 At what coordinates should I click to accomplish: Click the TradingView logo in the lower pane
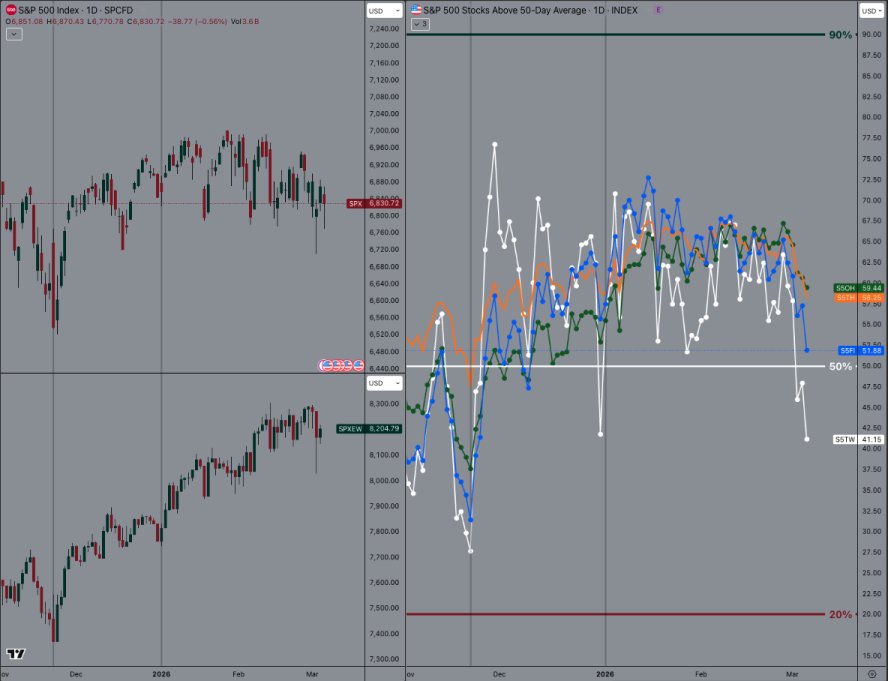[x=16, y=653]
